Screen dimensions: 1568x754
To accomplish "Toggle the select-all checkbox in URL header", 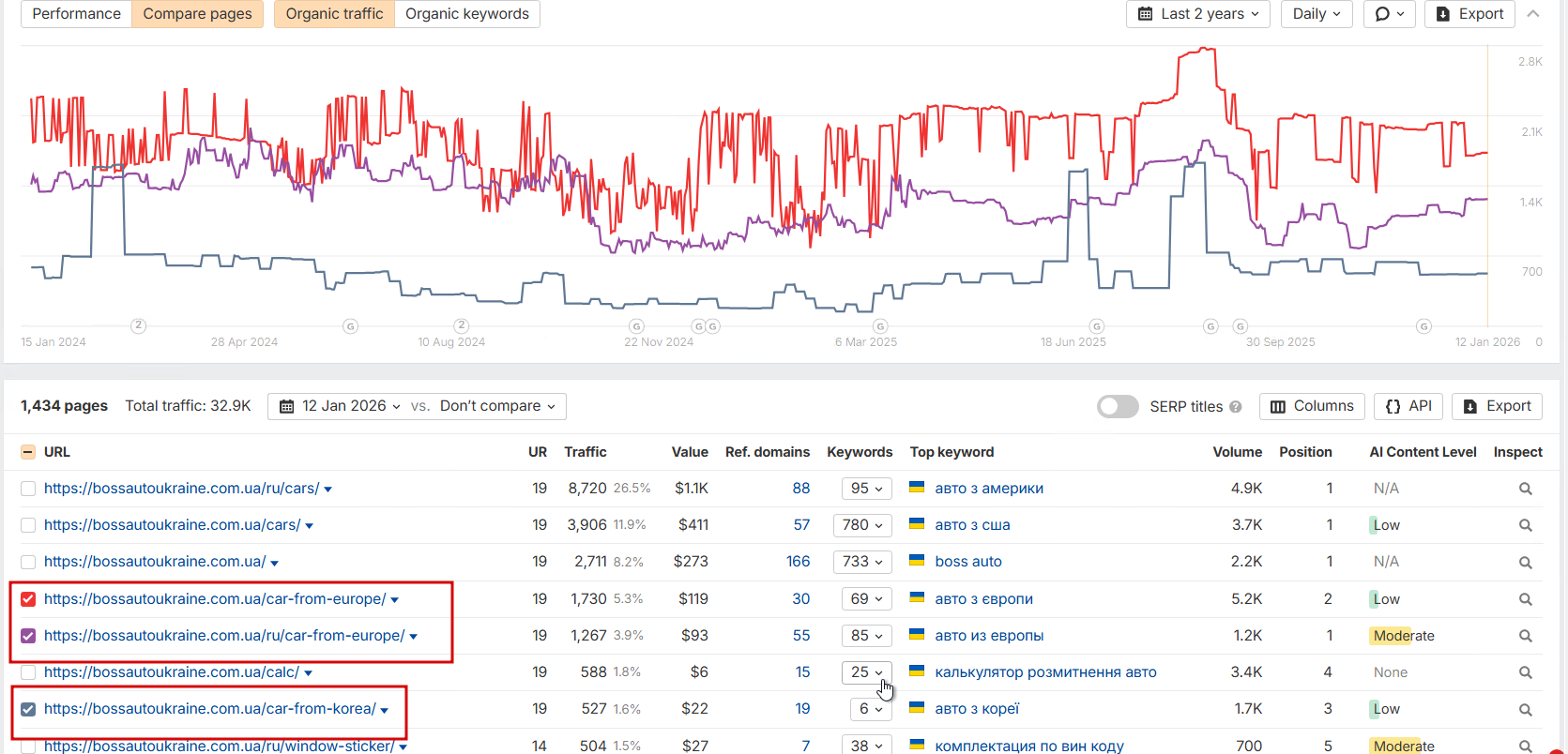I will click(x=28, y=452).
